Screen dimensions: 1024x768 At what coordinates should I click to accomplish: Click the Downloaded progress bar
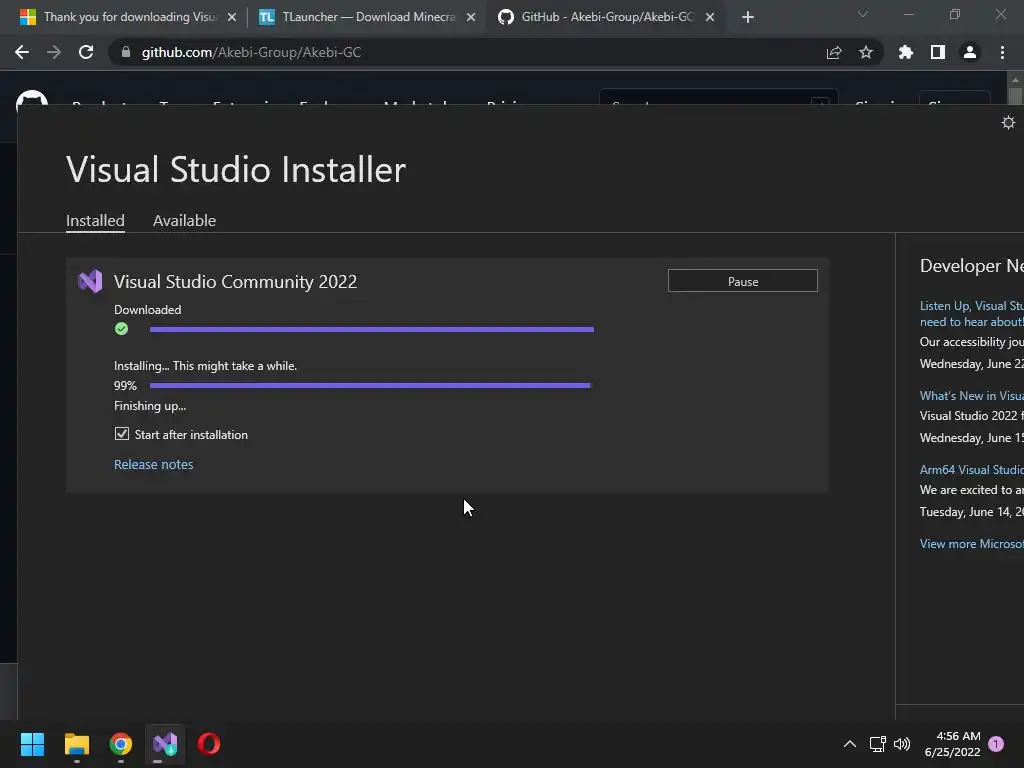coord(372,329)
